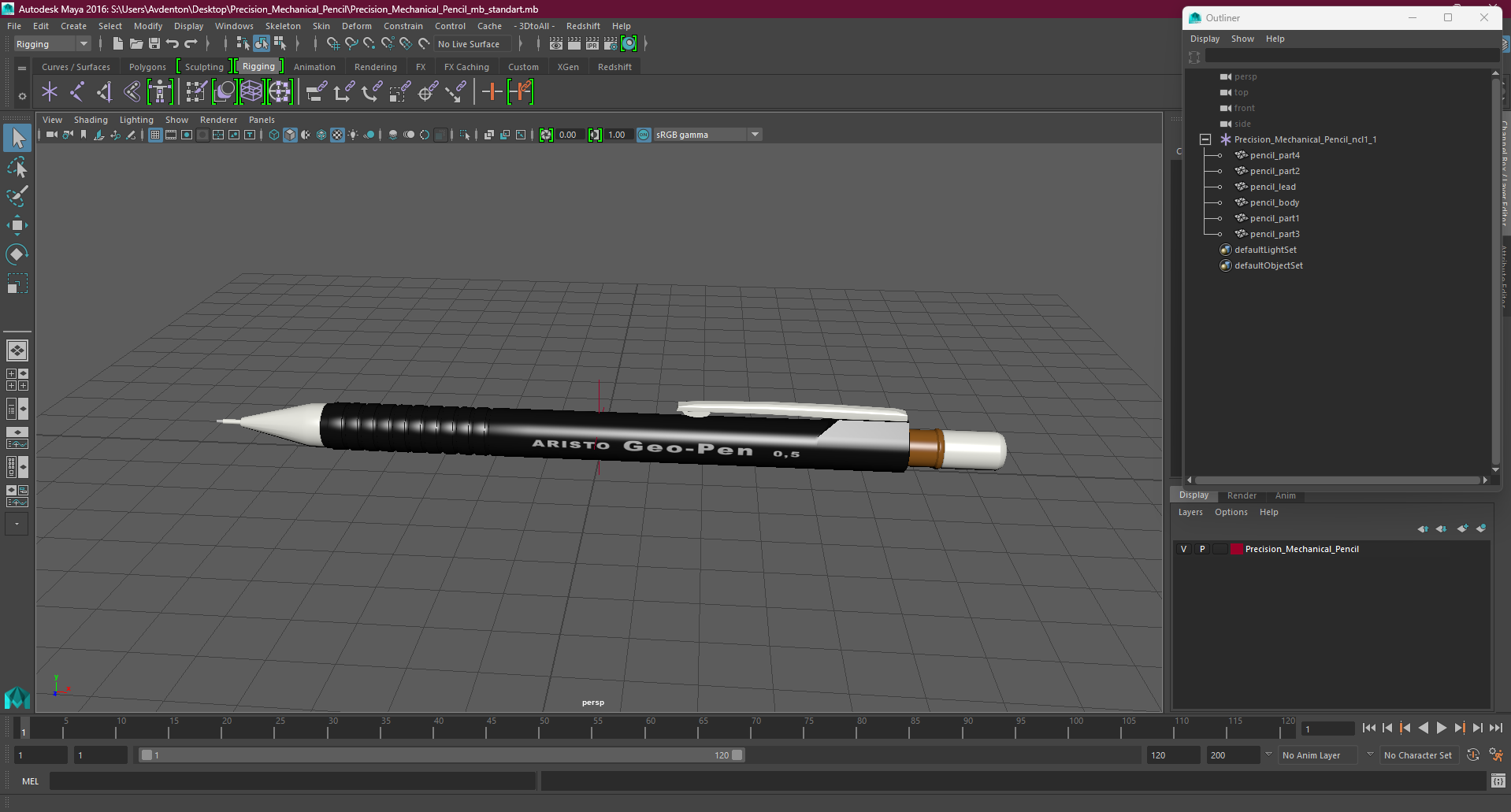Open the viewport Shading menu
1511x812 pixels.
click(91, 120)
